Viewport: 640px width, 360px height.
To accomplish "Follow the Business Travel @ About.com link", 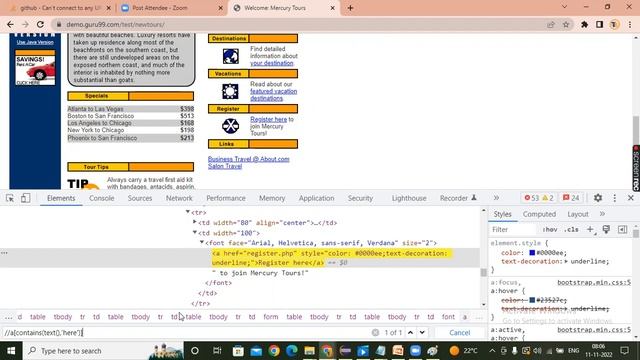I will tap(249, 159).
